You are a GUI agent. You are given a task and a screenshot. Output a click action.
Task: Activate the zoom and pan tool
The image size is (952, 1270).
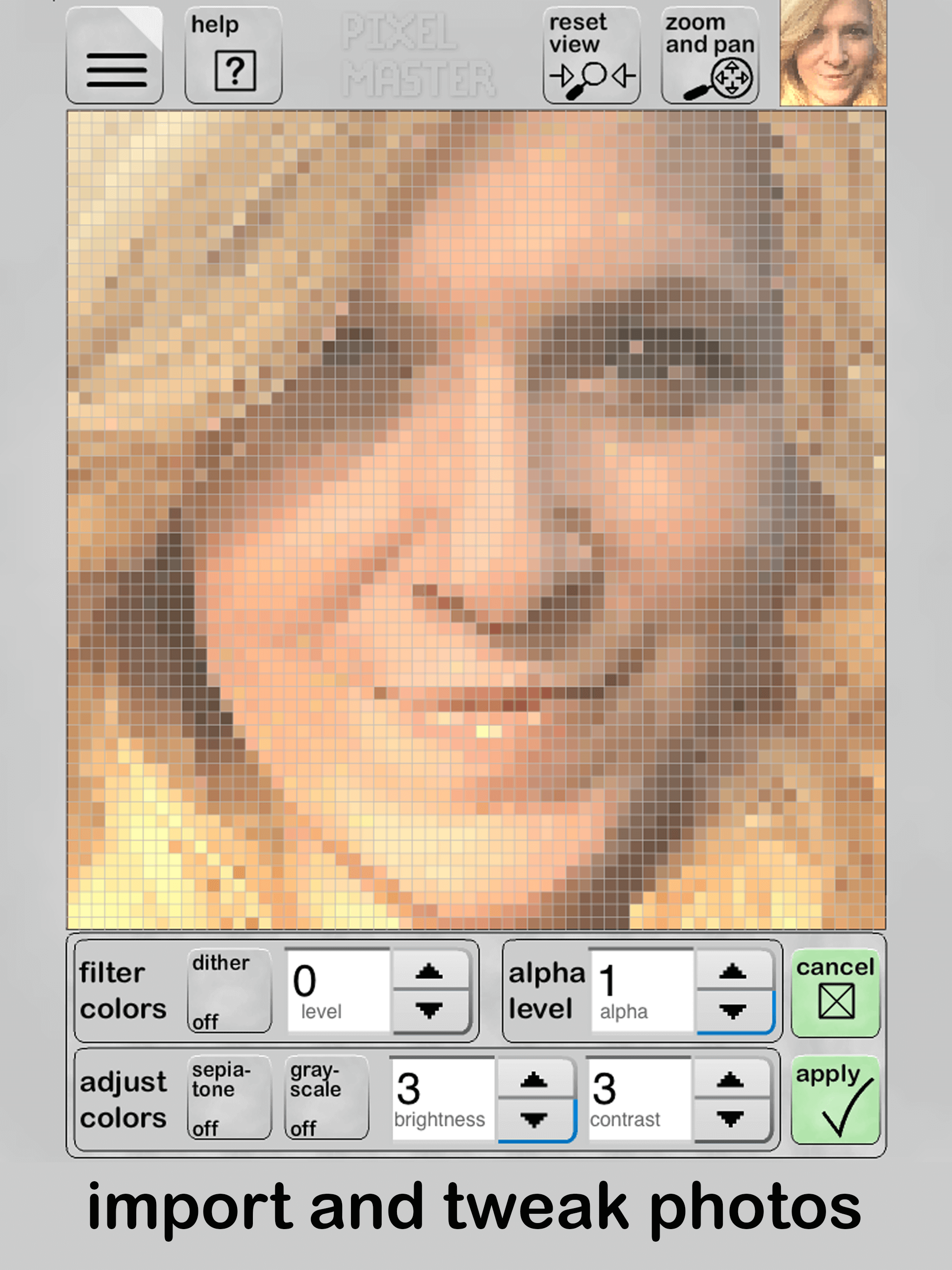tap(710, 56)
